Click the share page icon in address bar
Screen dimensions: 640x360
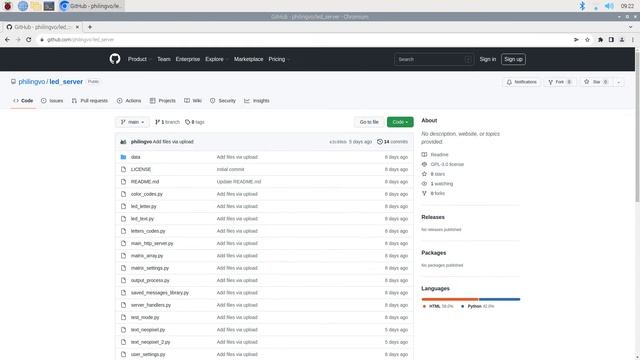pyautogui.click(x=576, y=40)
